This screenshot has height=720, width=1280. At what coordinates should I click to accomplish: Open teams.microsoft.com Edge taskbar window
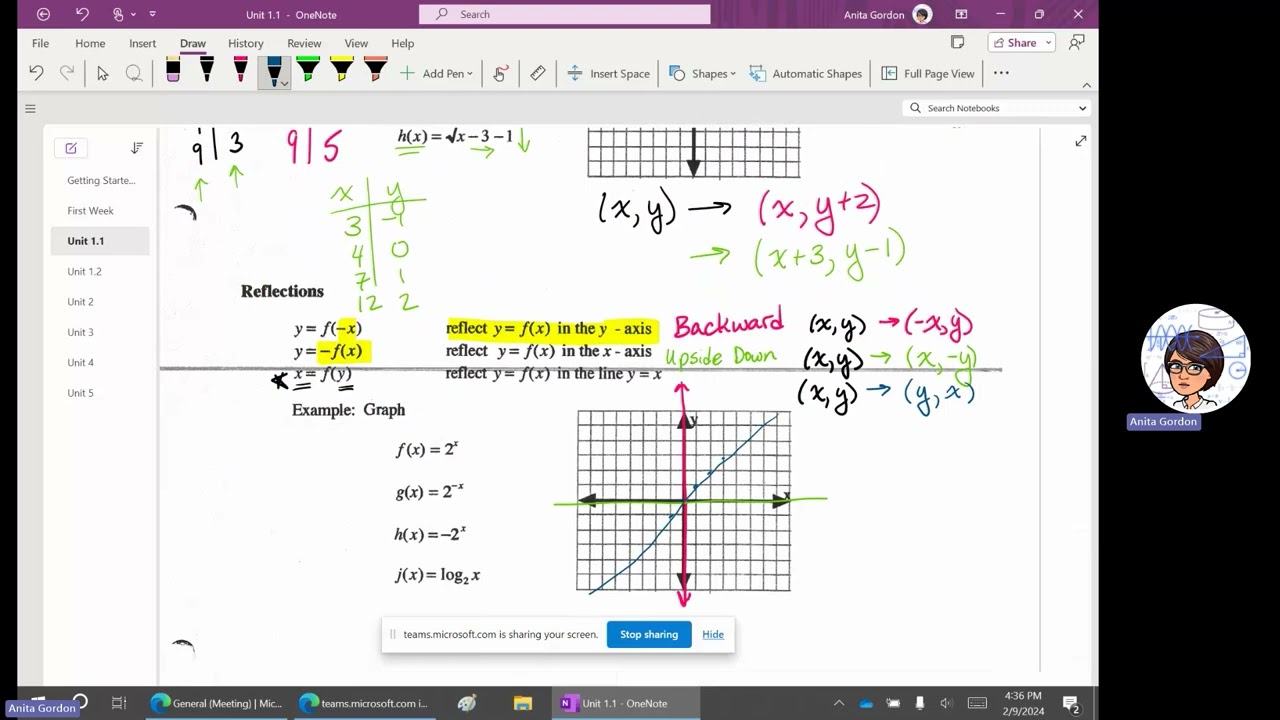363,703
